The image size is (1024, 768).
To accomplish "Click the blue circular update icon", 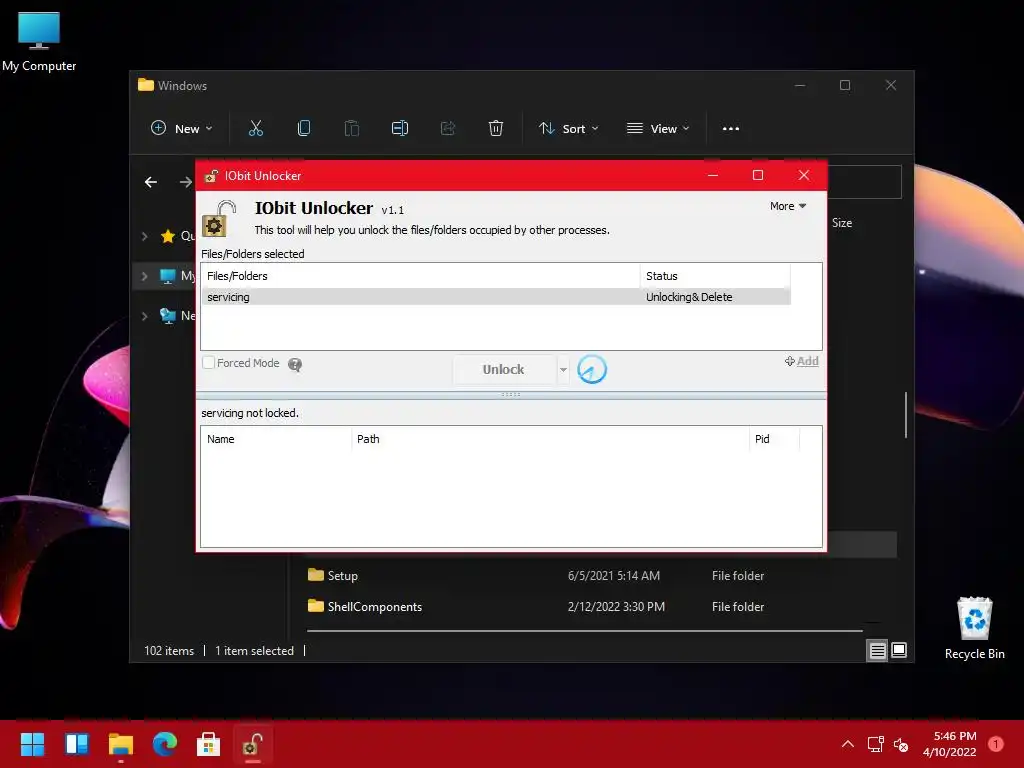I will (x=592, y=370).
